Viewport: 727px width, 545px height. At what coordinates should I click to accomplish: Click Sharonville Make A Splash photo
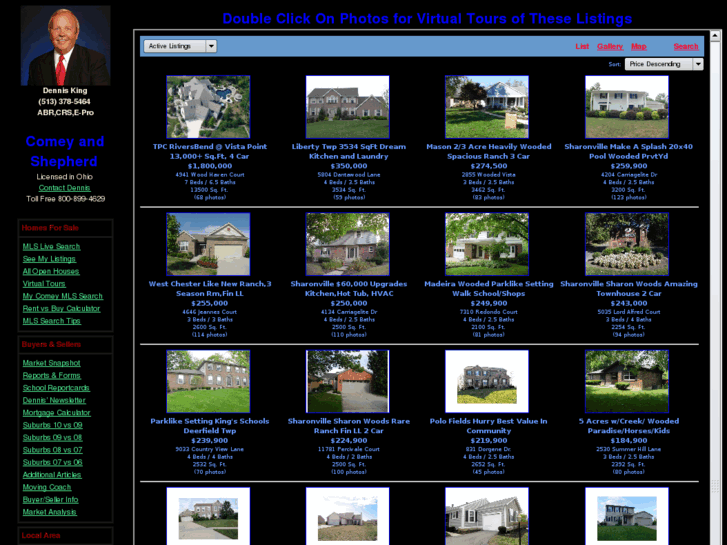tap(627, 107)
